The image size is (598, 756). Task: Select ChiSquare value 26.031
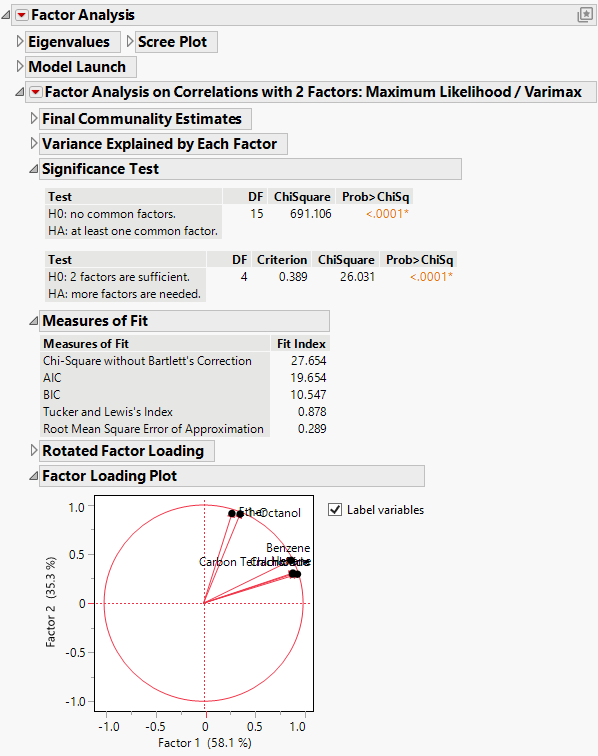tap(357, 277)
